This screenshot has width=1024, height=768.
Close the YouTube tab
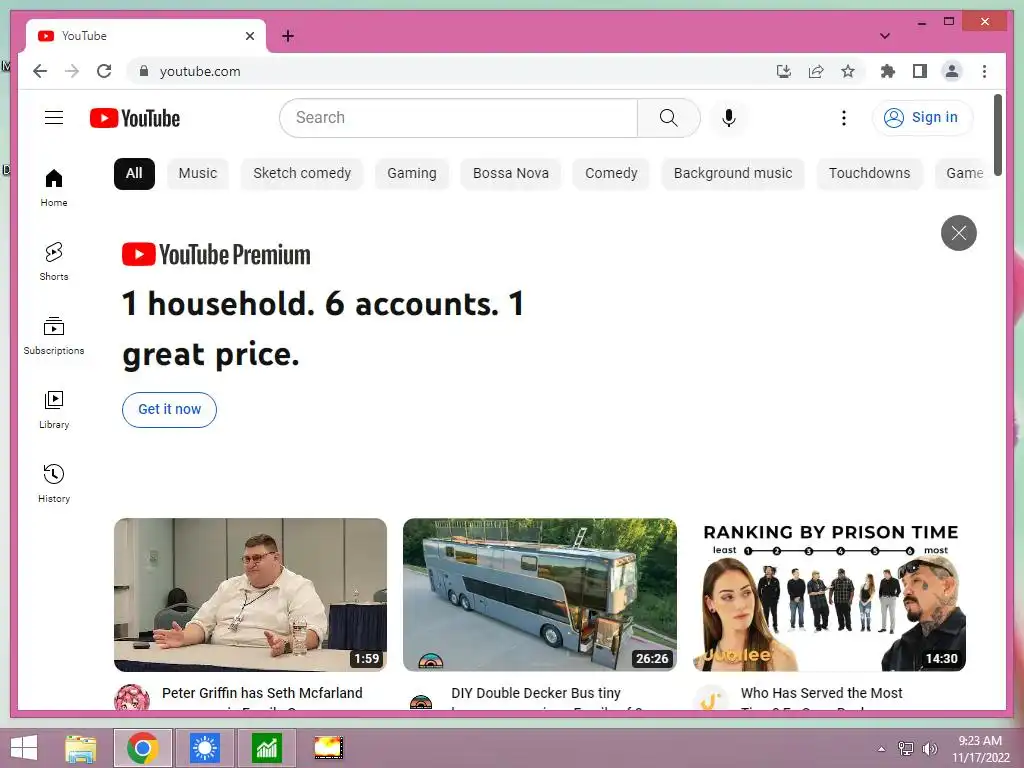tap(249, 36)
